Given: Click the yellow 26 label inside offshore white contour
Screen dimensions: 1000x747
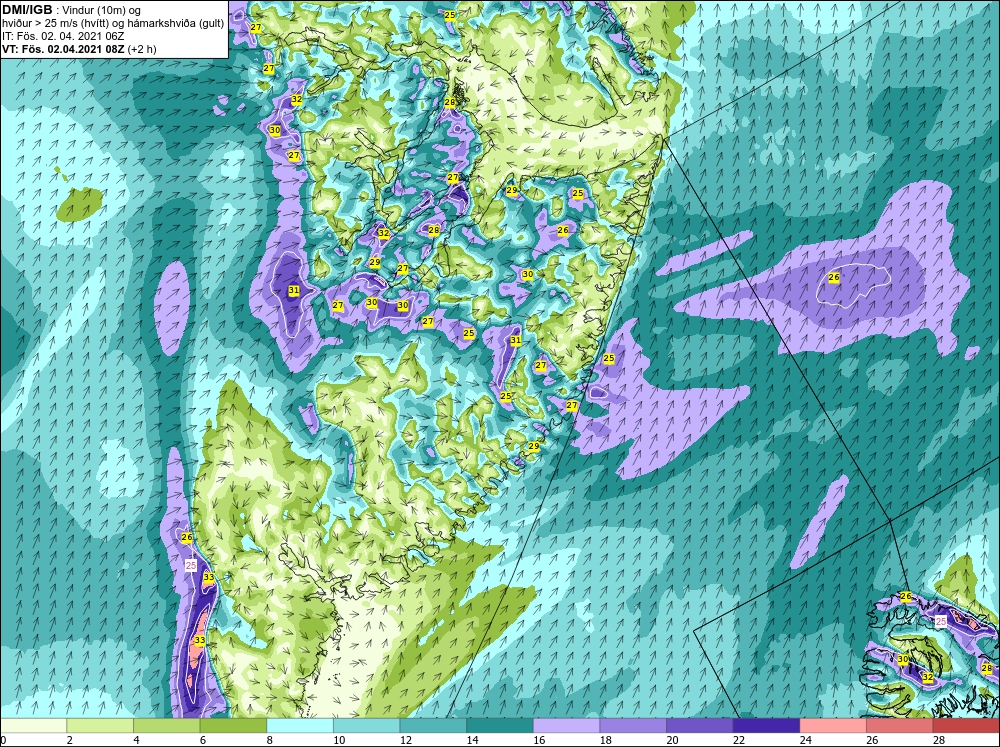Looking at the screenshot, I should coord(834,277).
